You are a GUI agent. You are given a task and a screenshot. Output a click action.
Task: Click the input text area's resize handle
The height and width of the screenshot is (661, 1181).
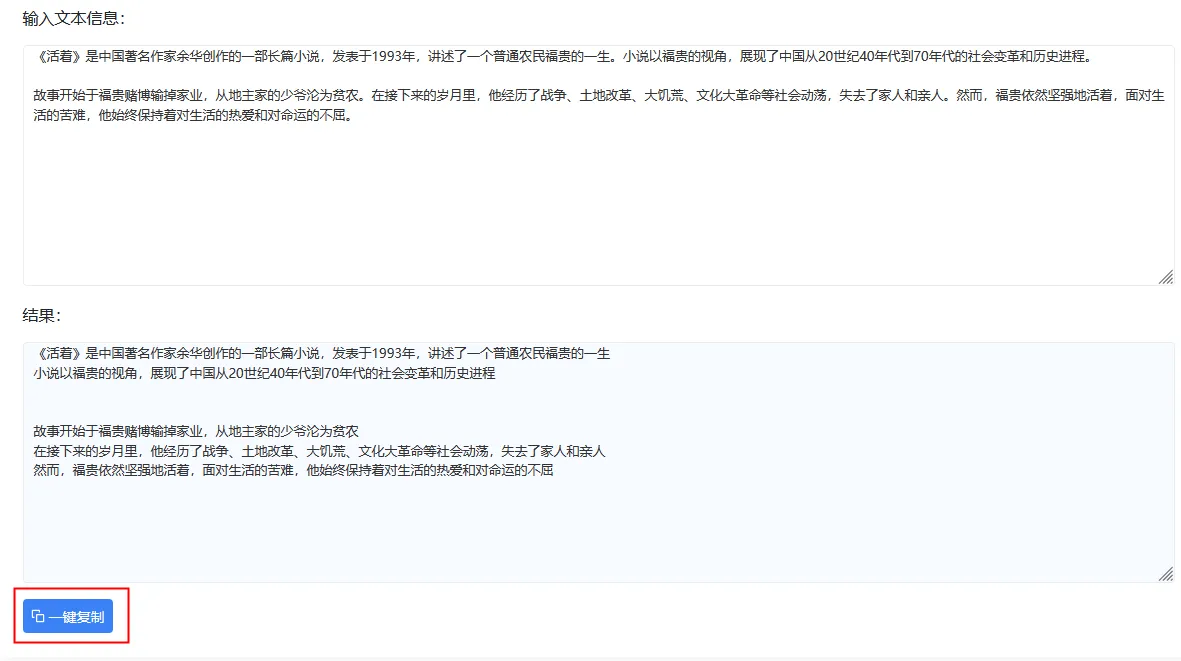click(1166, 277)
